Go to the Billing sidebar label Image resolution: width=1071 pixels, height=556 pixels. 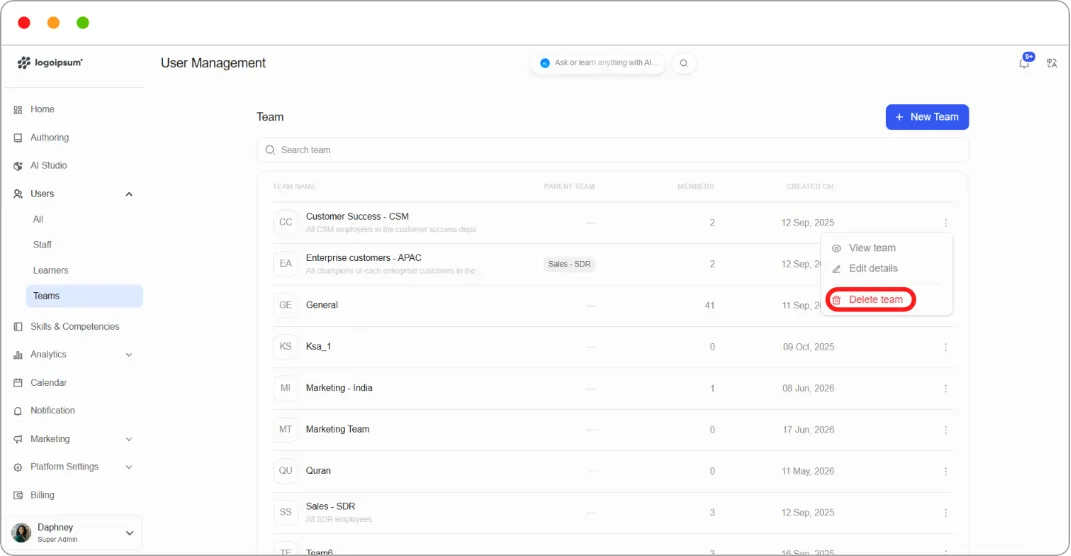pos(42,495)
